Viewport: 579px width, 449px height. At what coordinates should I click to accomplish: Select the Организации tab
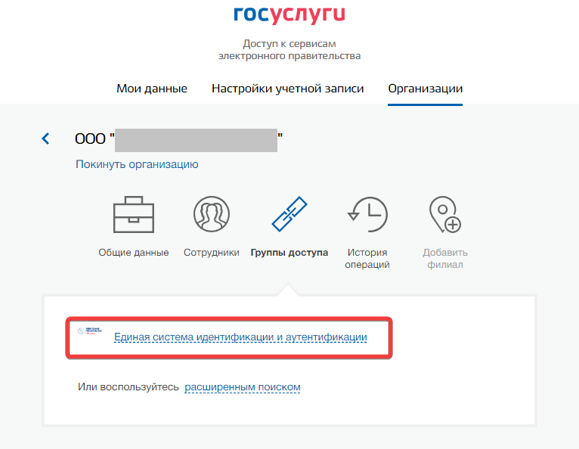pyautogui.click(x=425, y=89)
